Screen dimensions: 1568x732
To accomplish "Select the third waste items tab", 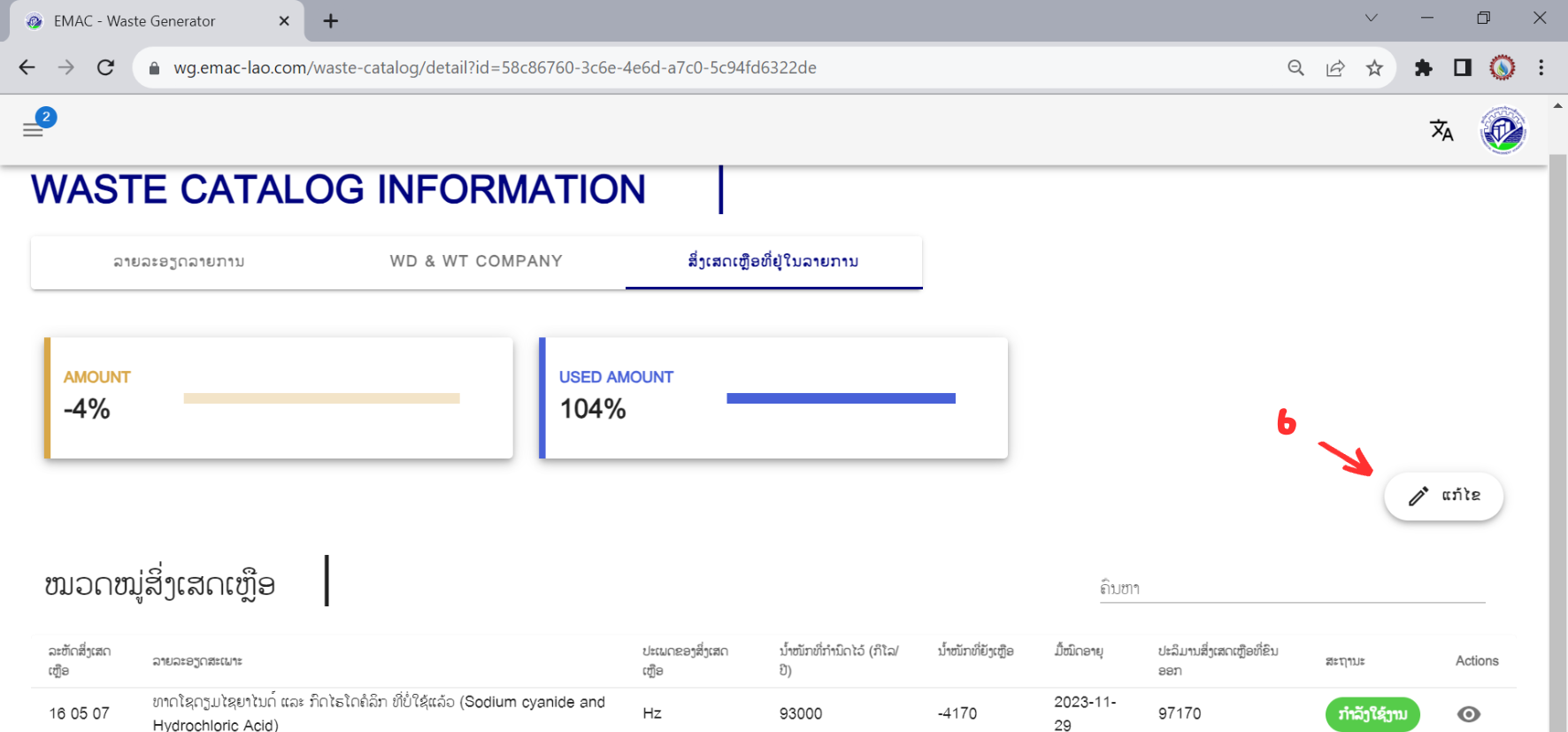I will 773,261.
